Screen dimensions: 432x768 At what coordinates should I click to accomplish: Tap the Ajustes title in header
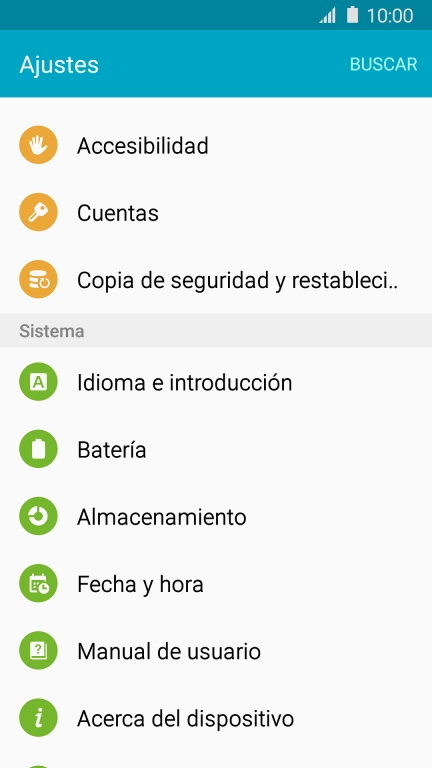tap(59, 65)
